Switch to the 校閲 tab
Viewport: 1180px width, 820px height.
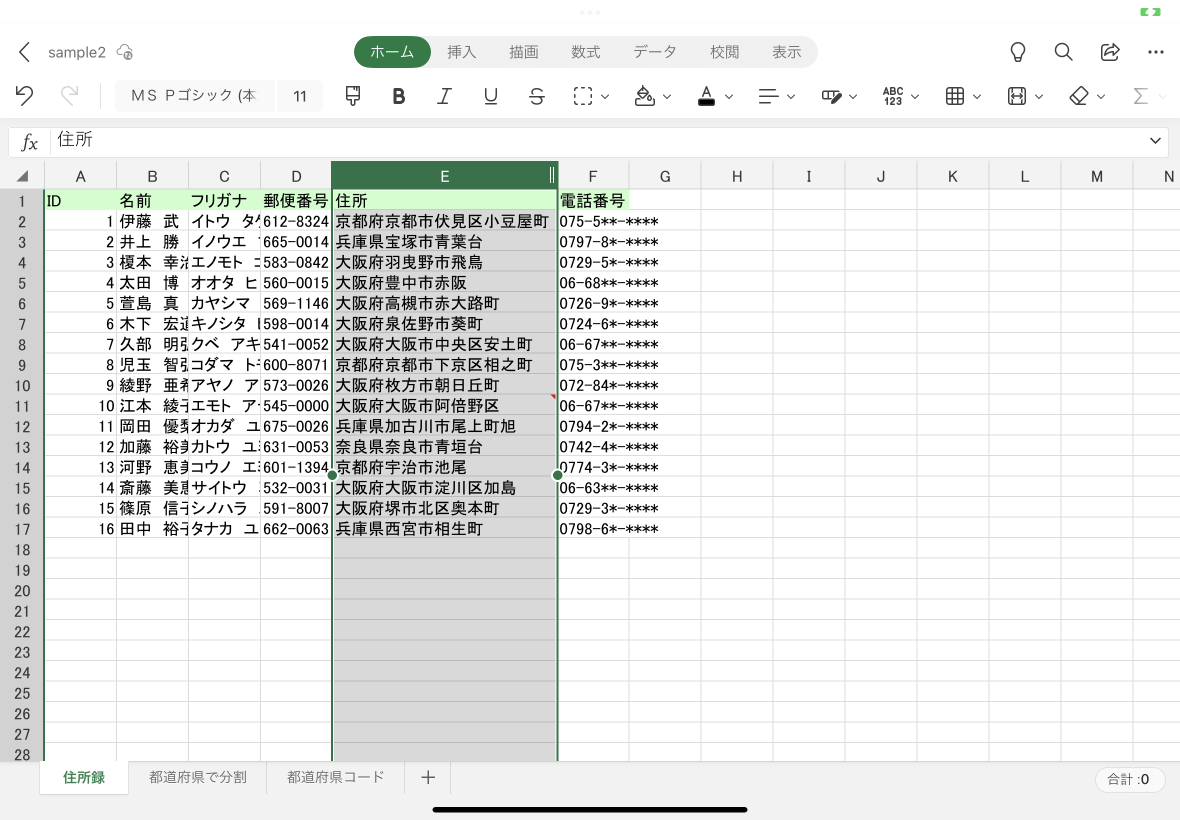[725, 52]
